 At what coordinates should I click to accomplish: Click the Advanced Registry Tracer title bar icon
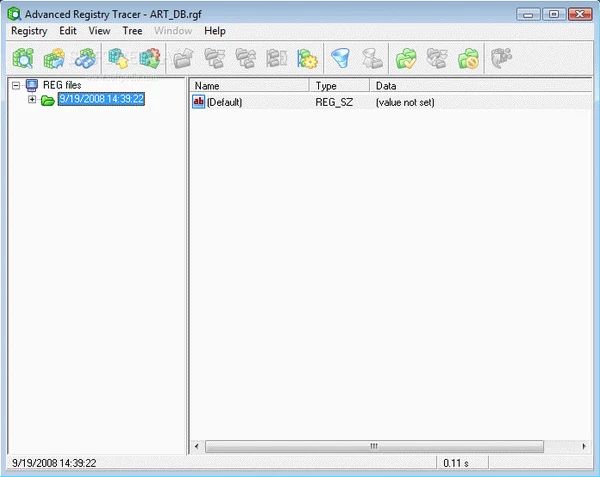(x=14, y=14)
